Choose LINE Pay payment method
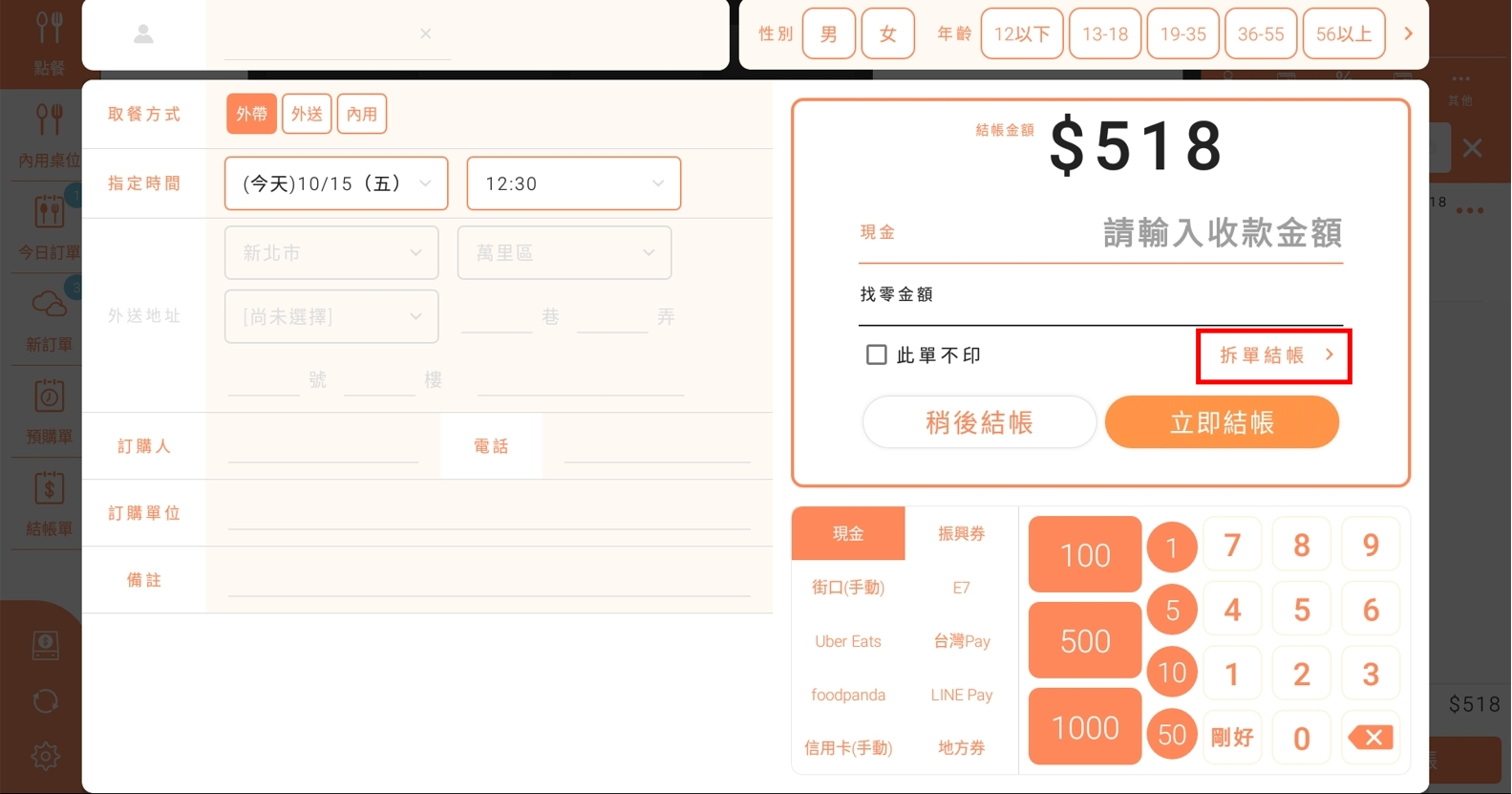Screen dimensions: 1512x794 961,695
